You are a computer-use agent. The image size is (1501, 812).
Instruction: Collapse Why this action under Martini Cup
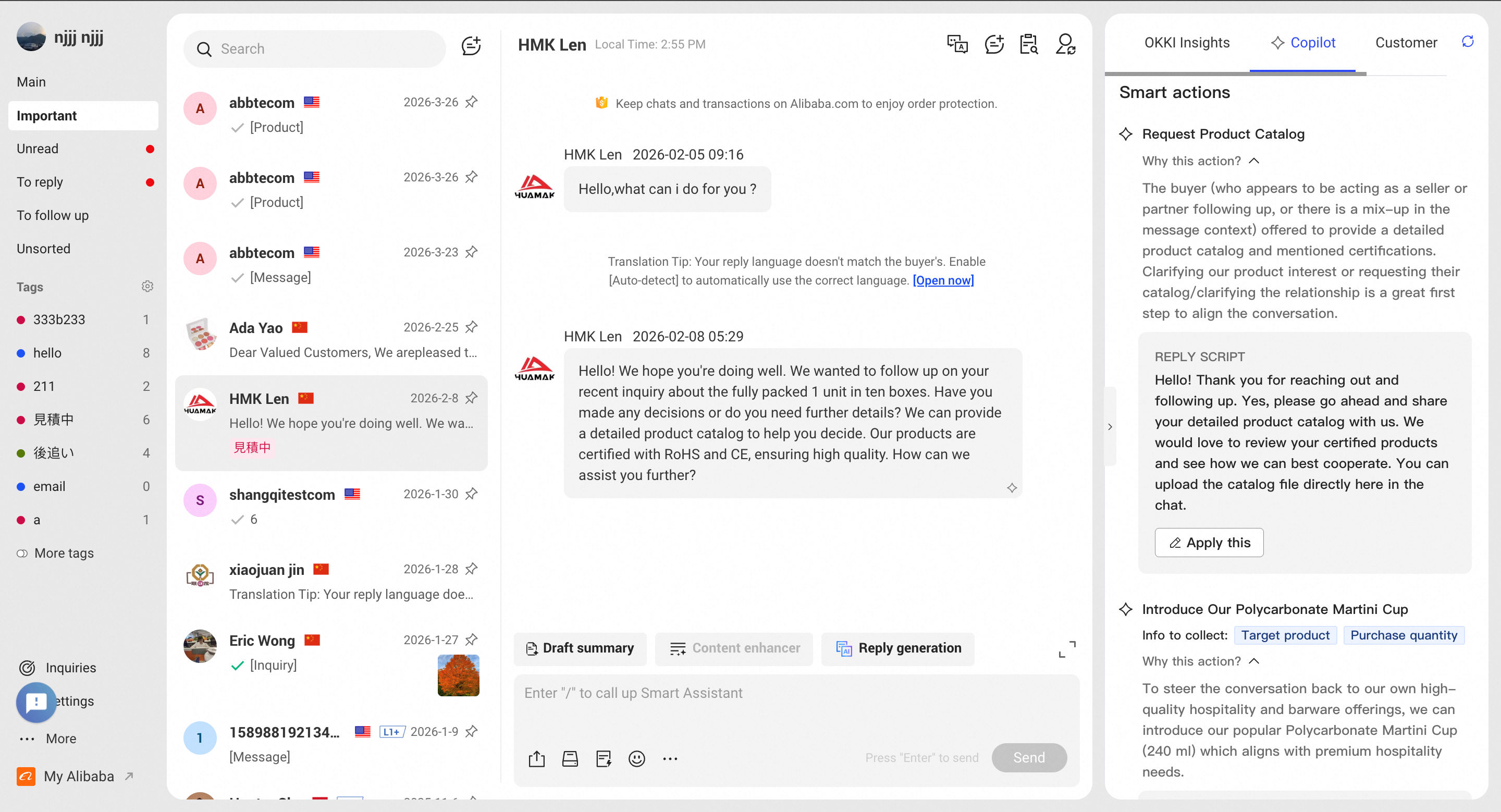[1201, 661]
